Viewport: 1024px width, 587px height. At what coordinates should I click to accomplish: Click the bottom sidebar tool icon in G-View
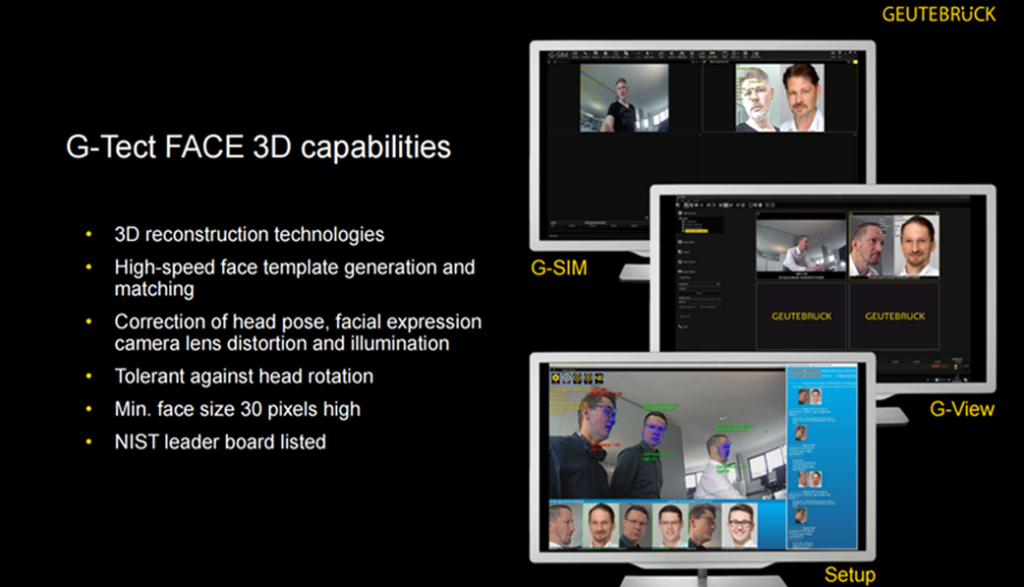[x=680, y=326]
